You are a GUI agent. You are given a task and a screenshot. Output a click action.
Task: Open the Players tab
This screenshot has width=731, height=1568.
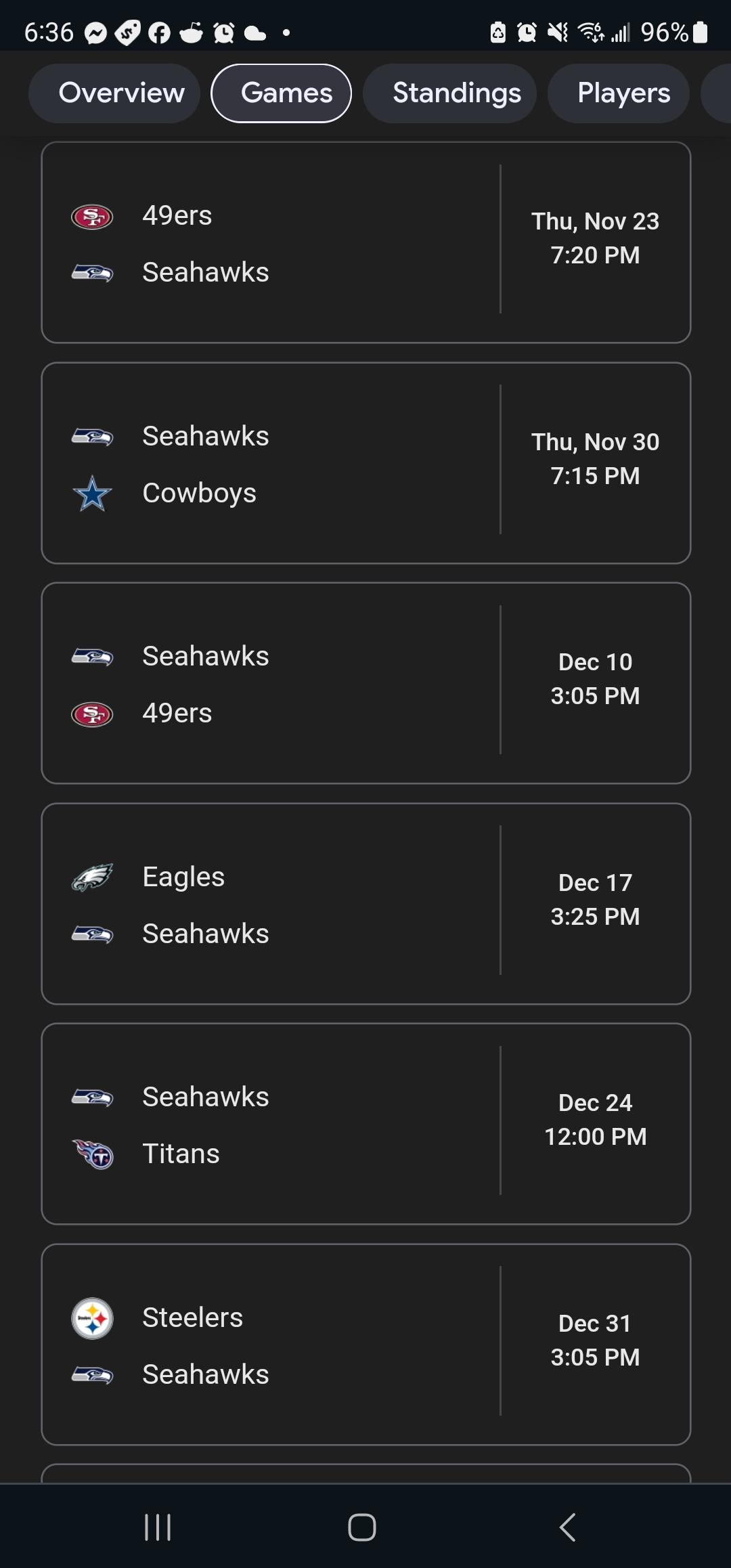[623, 93]
